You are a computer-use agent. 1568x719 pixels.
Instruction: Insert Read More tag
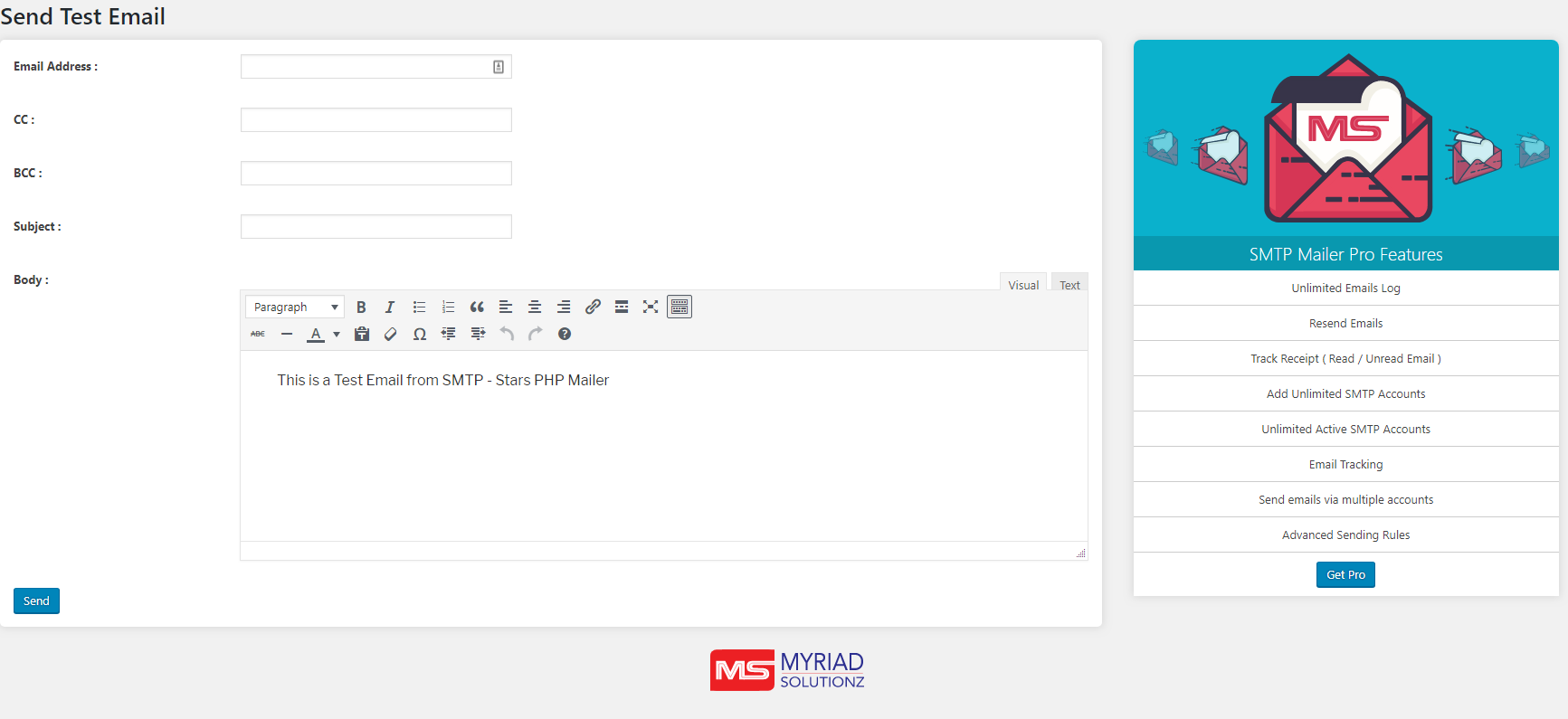pos(622,307)
